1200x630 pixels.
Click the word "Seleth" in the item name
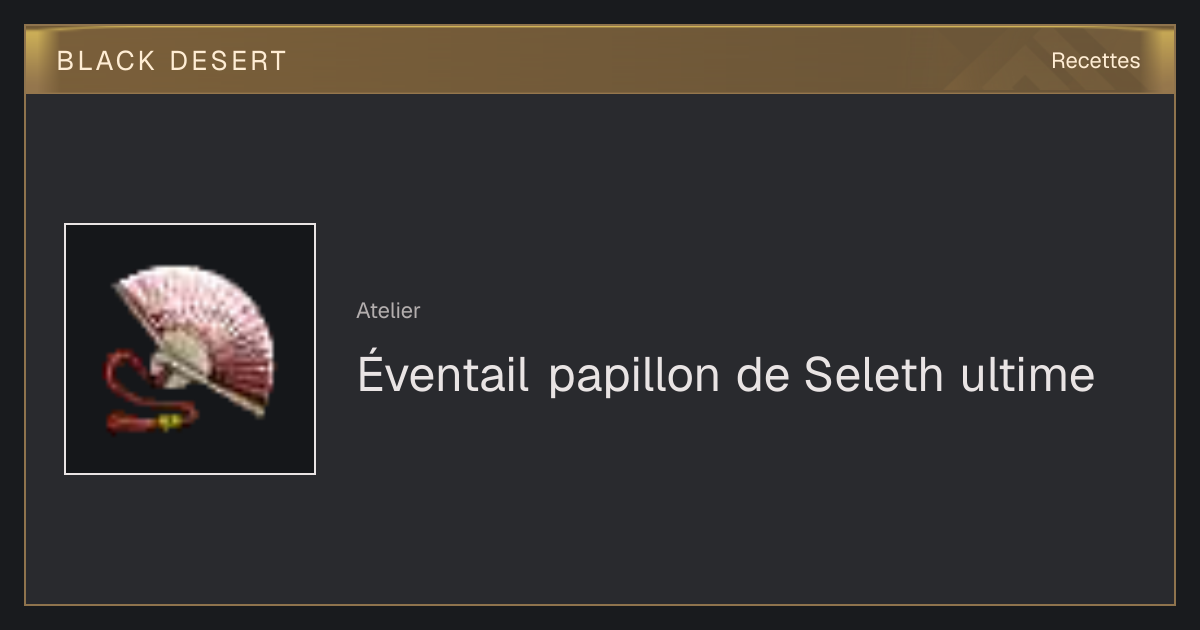873,375
